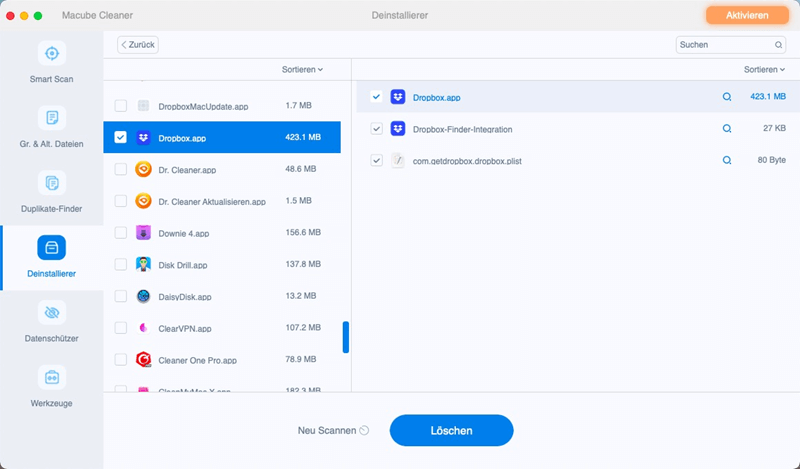Click Dropbox icon in highlighted app row

click(143, 137)
